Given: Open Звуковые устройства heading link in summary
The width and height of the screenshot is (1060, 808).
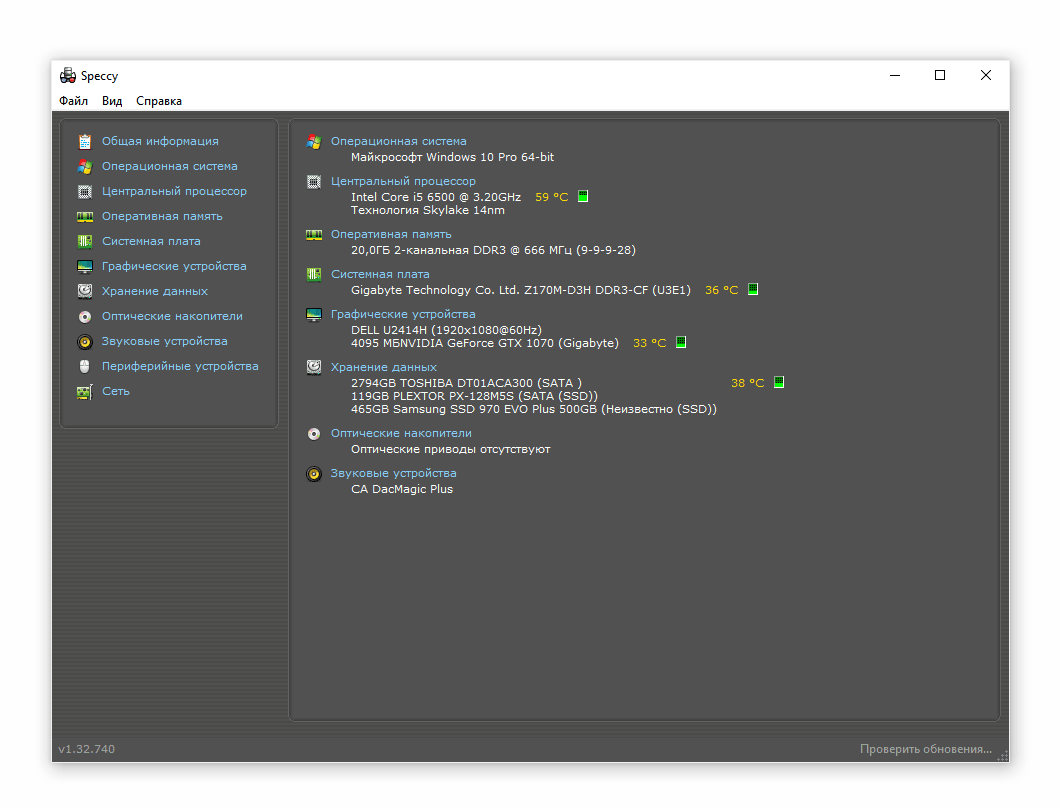Looking at the screenshot, I should pyautogui.click(x=393, y=473).
